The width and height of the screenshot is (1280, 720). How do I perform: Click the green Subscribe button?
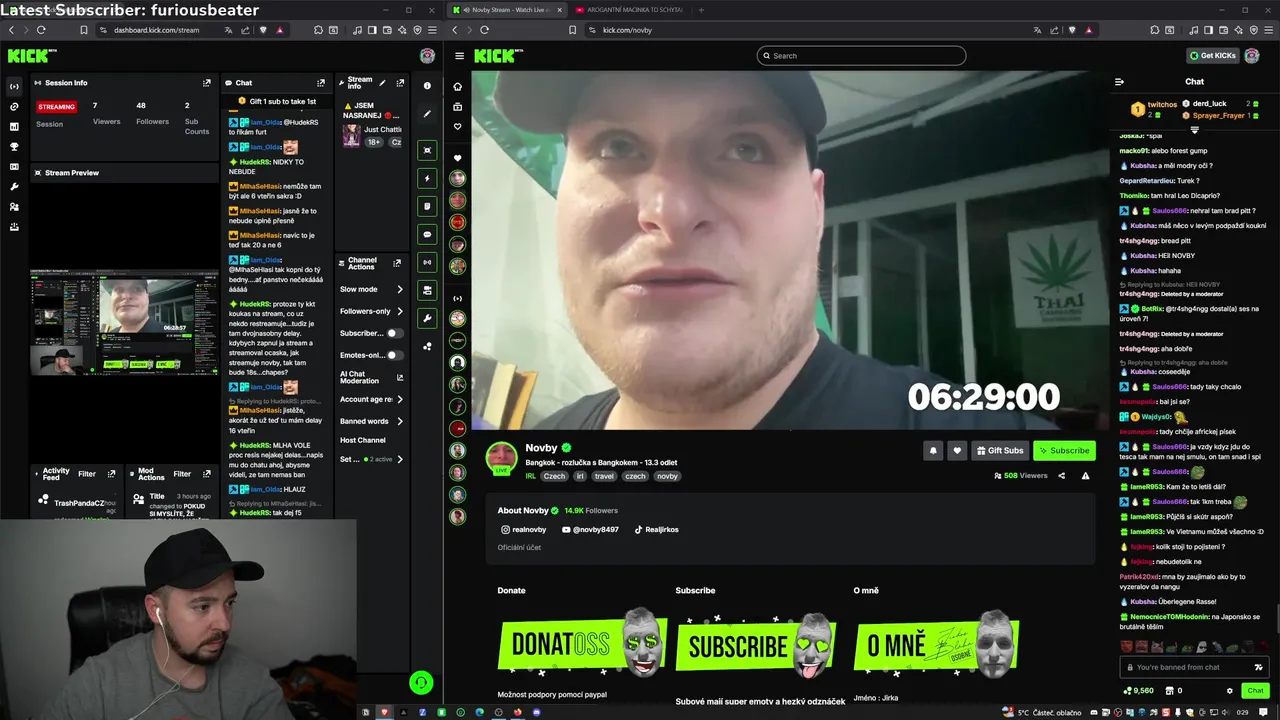1064,450
